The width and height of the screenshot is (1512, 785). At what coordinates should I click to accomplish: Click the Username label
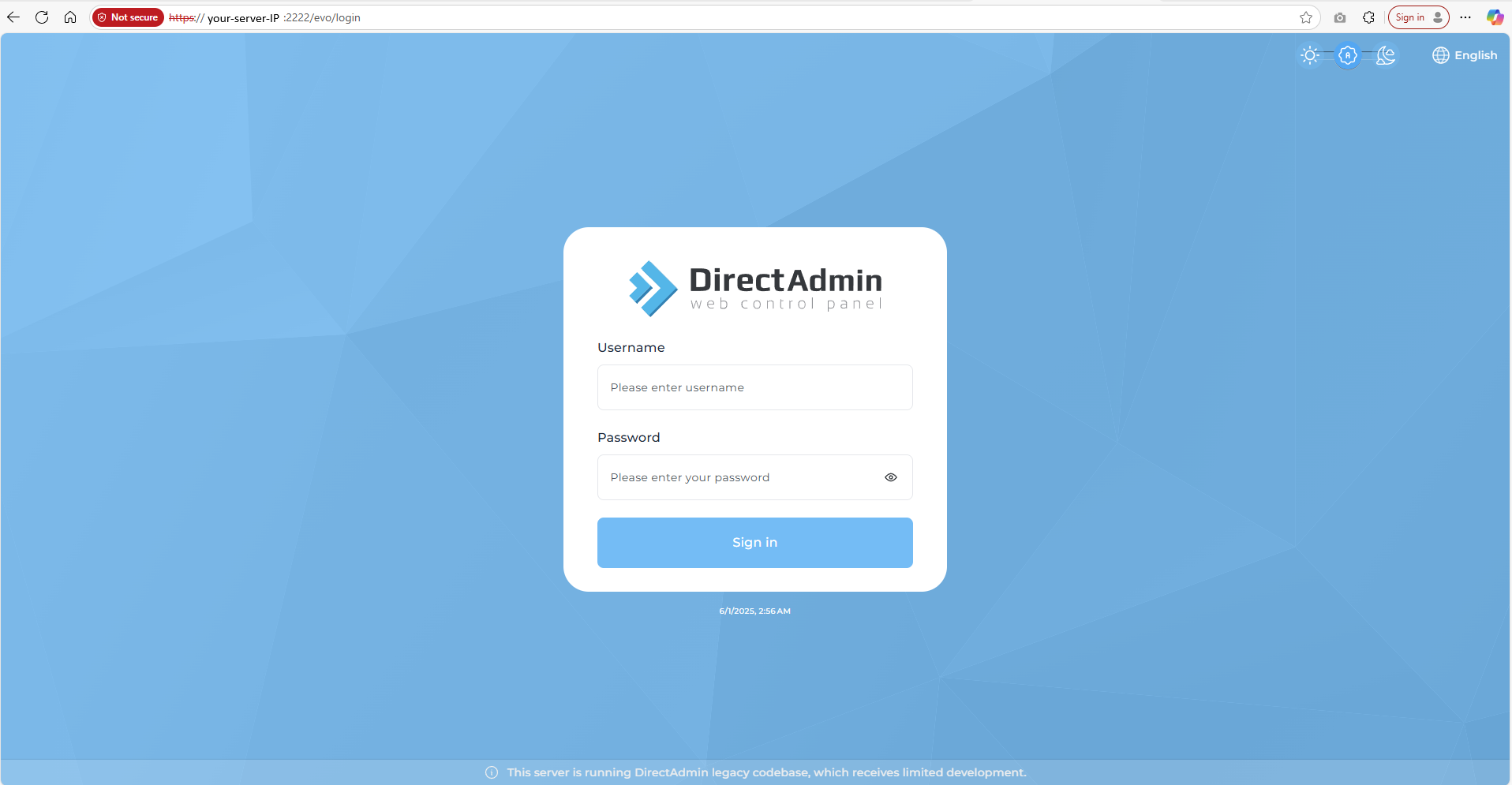tap(631, 348)
